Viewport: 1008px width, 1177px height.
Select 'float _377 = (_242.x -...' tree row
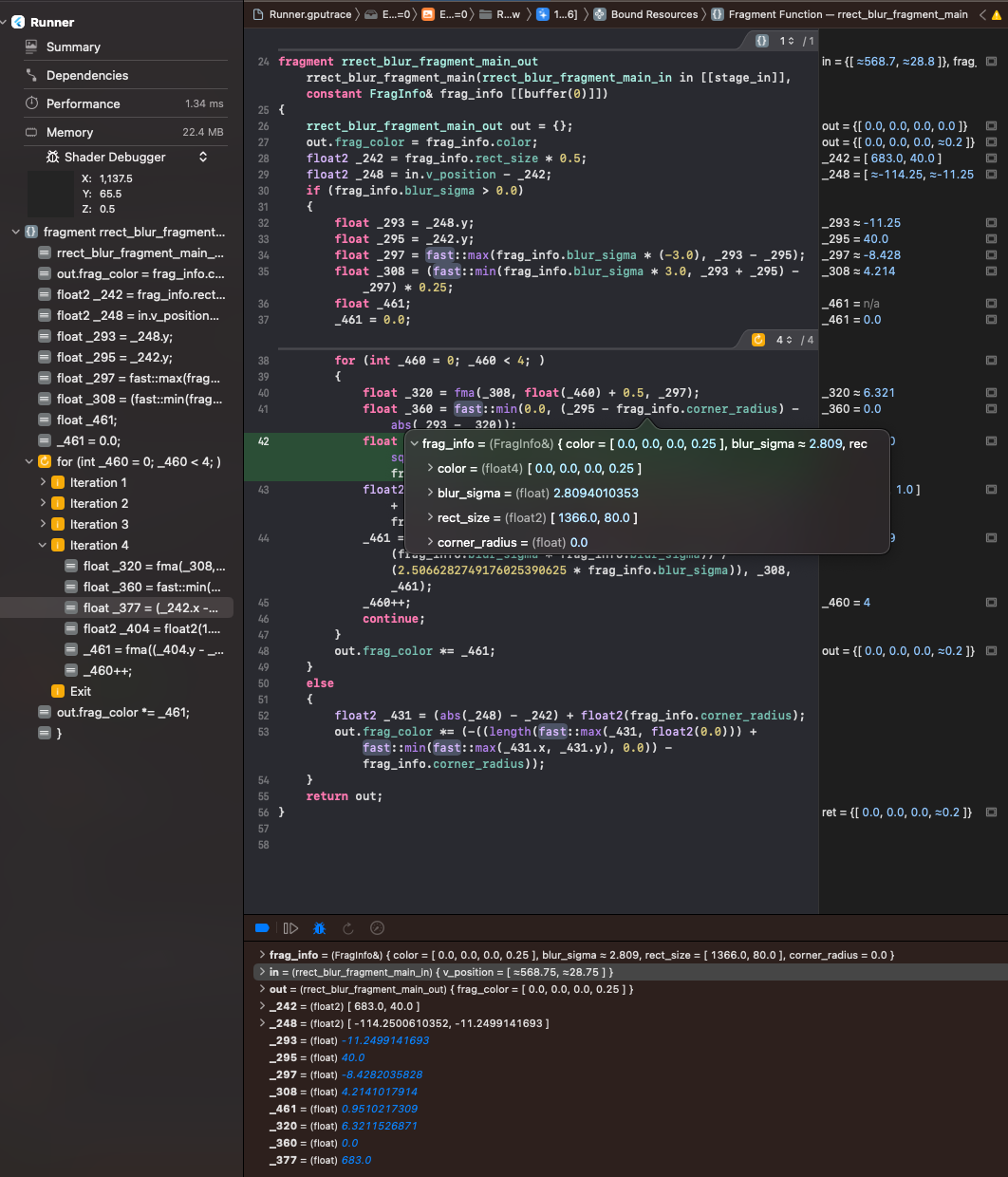117,607
